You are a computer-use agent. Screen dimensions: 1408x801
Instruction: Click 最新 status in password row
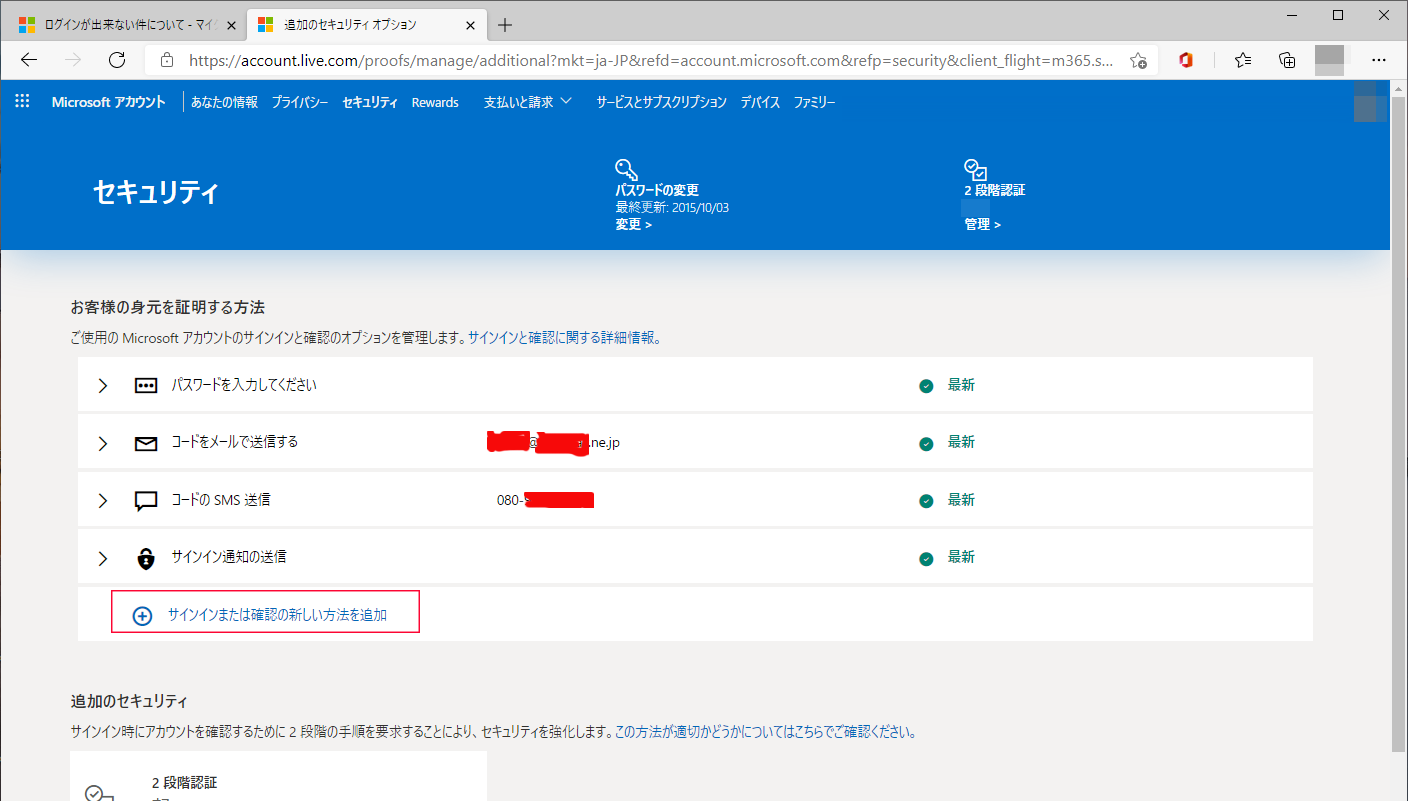(x=961, y=385)
